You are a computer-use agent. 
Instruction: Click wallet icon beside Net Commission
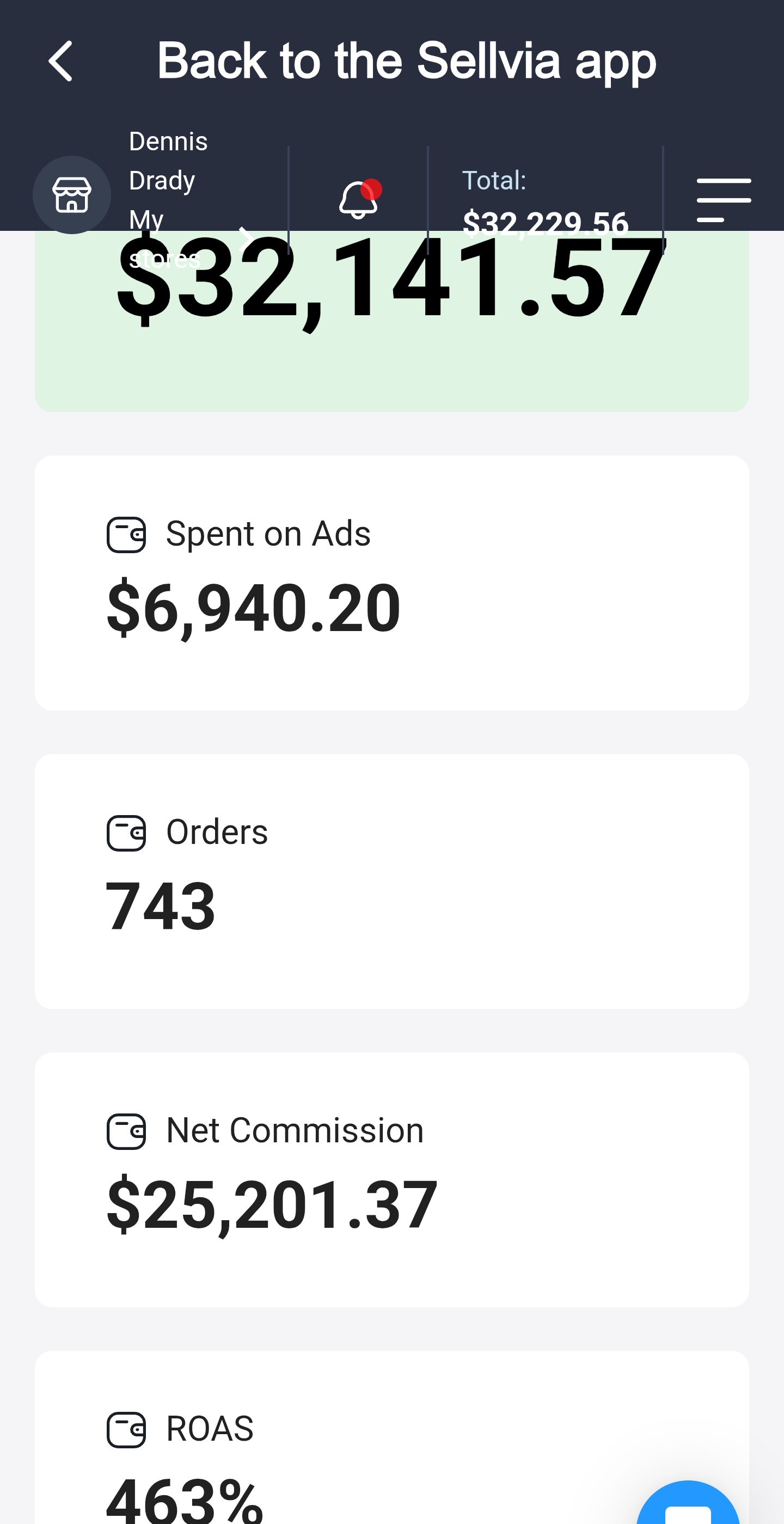[126, 1131]
